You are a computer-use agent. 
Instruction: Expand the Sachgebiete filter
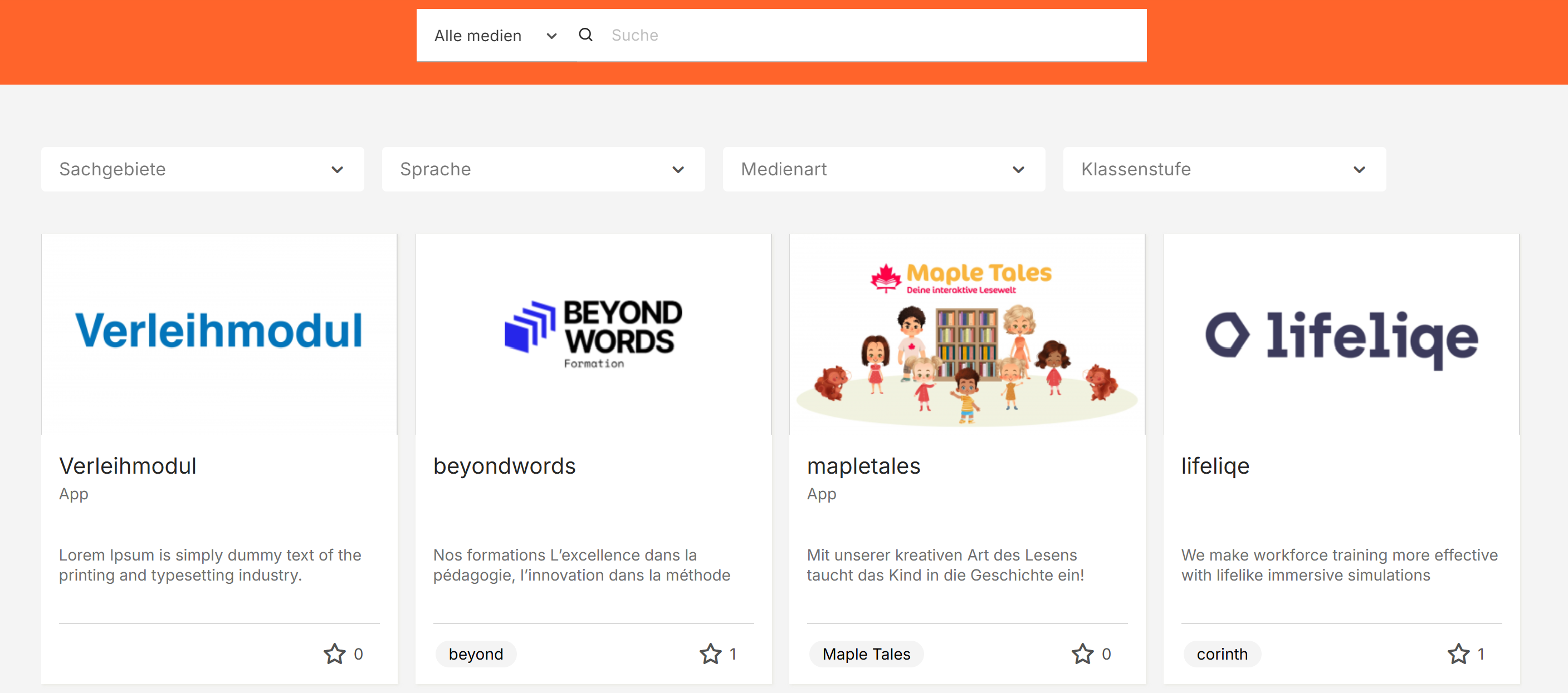pos(202,169)
